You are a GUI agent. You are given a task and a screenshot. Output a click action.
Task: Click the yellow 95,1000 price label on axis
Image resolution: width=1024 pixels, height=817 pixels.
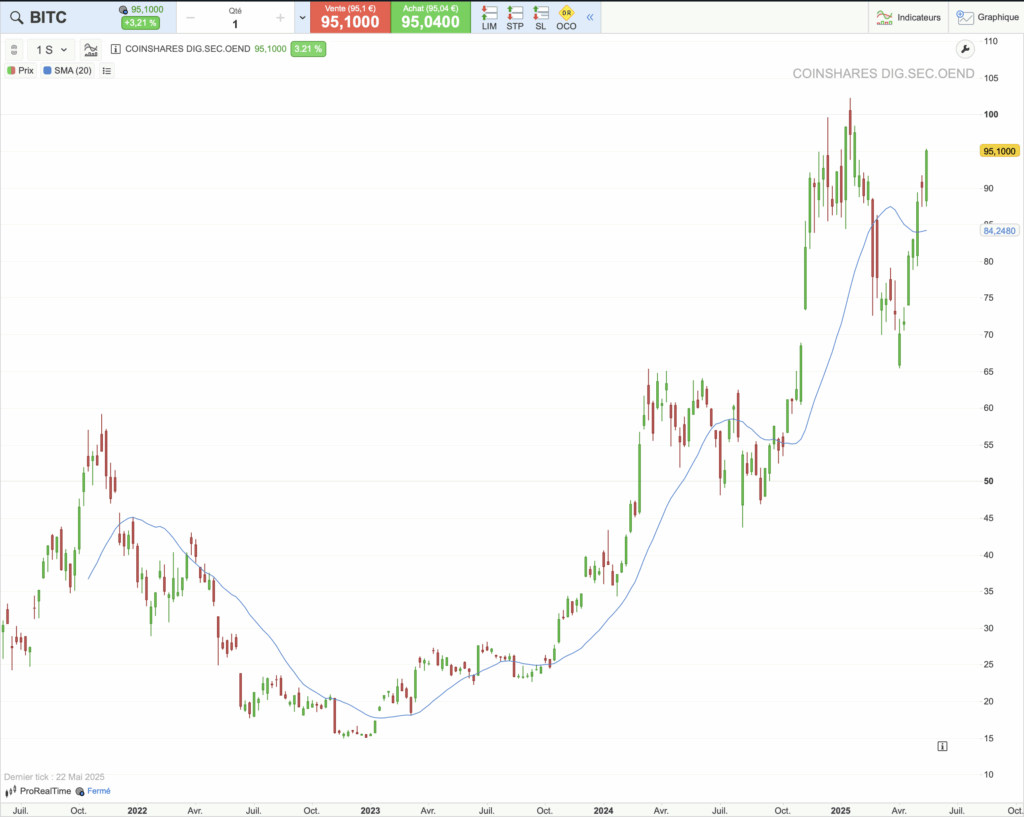click(1000, 151)
